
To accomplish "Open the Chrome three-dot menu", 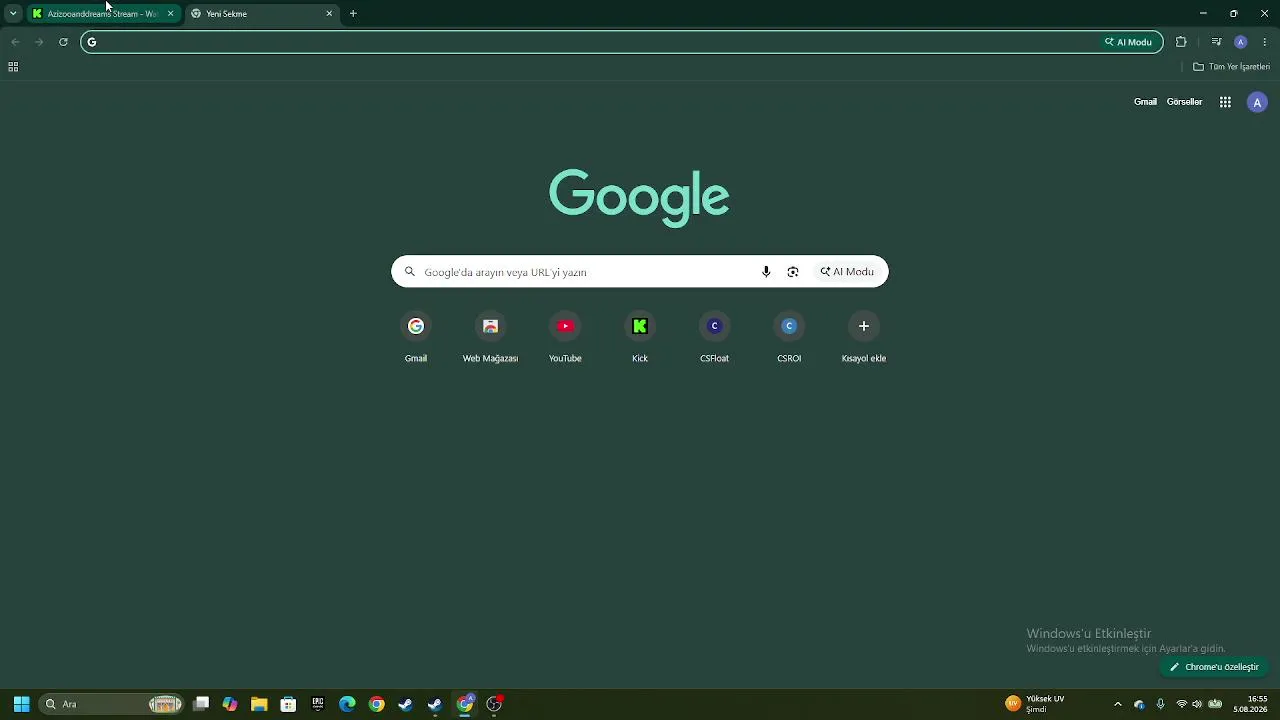I will (1265, 42).
